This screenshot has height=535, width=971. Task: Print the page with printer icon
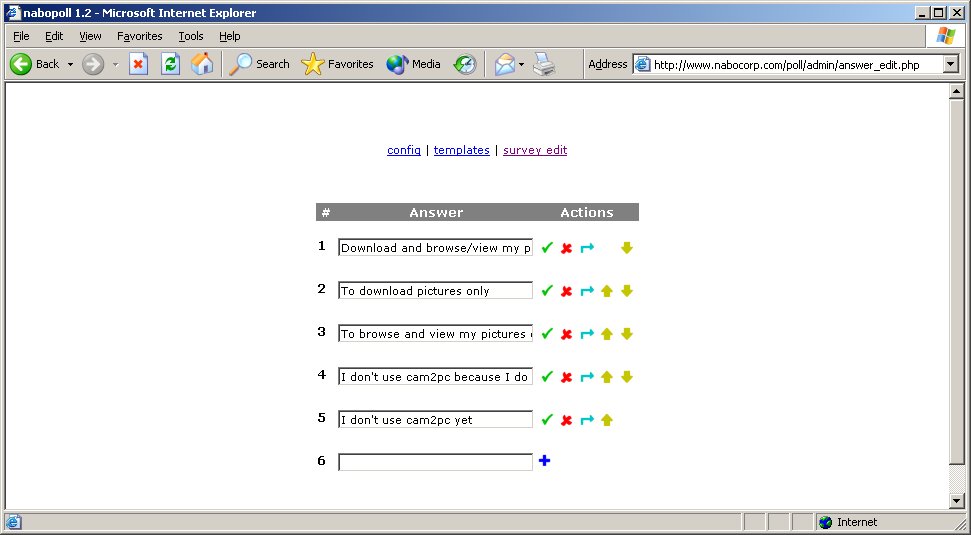tap(544, 64)
